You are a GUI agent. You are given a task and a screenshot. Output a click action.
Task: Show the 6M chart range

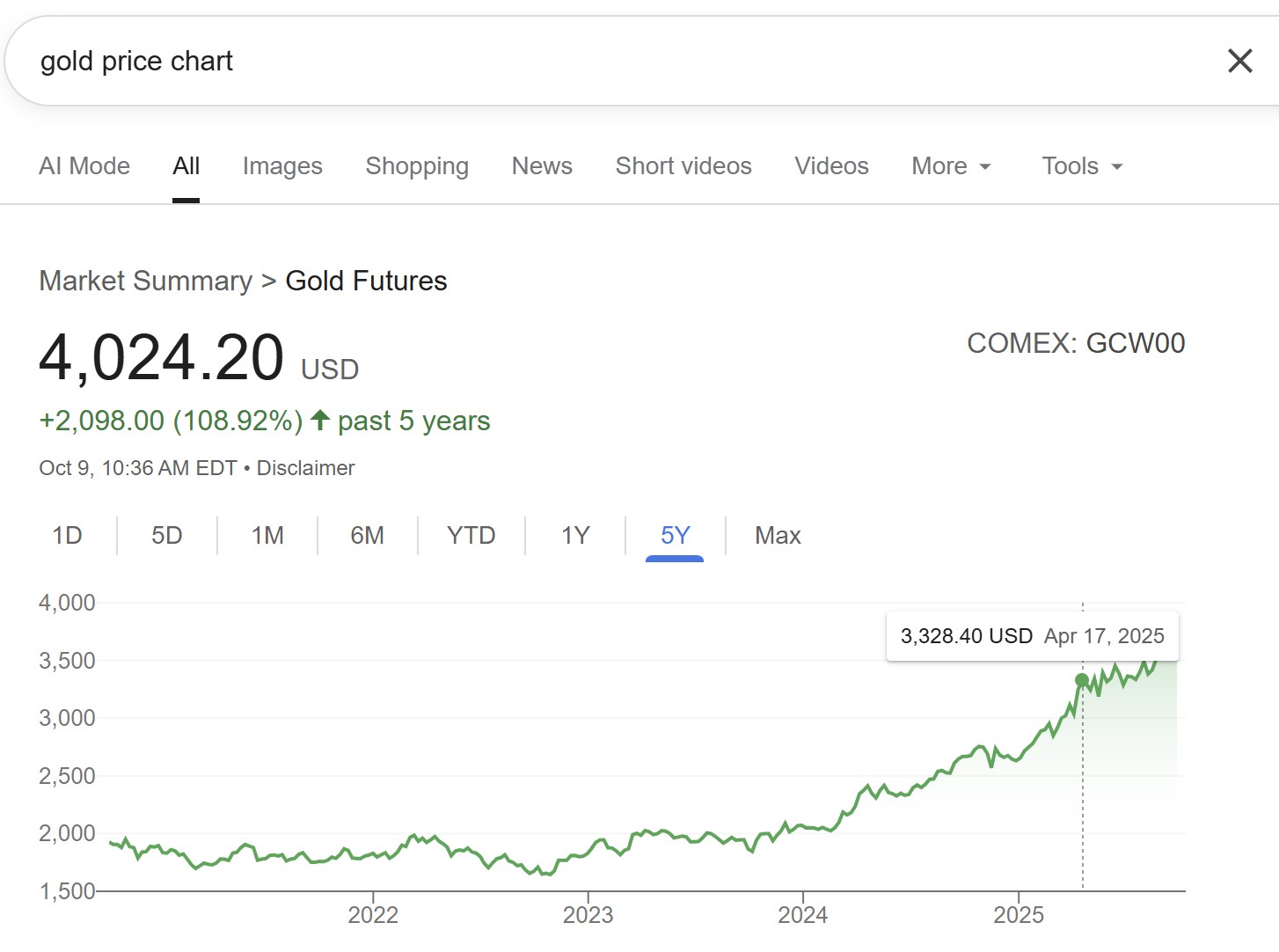pos(368,536)
